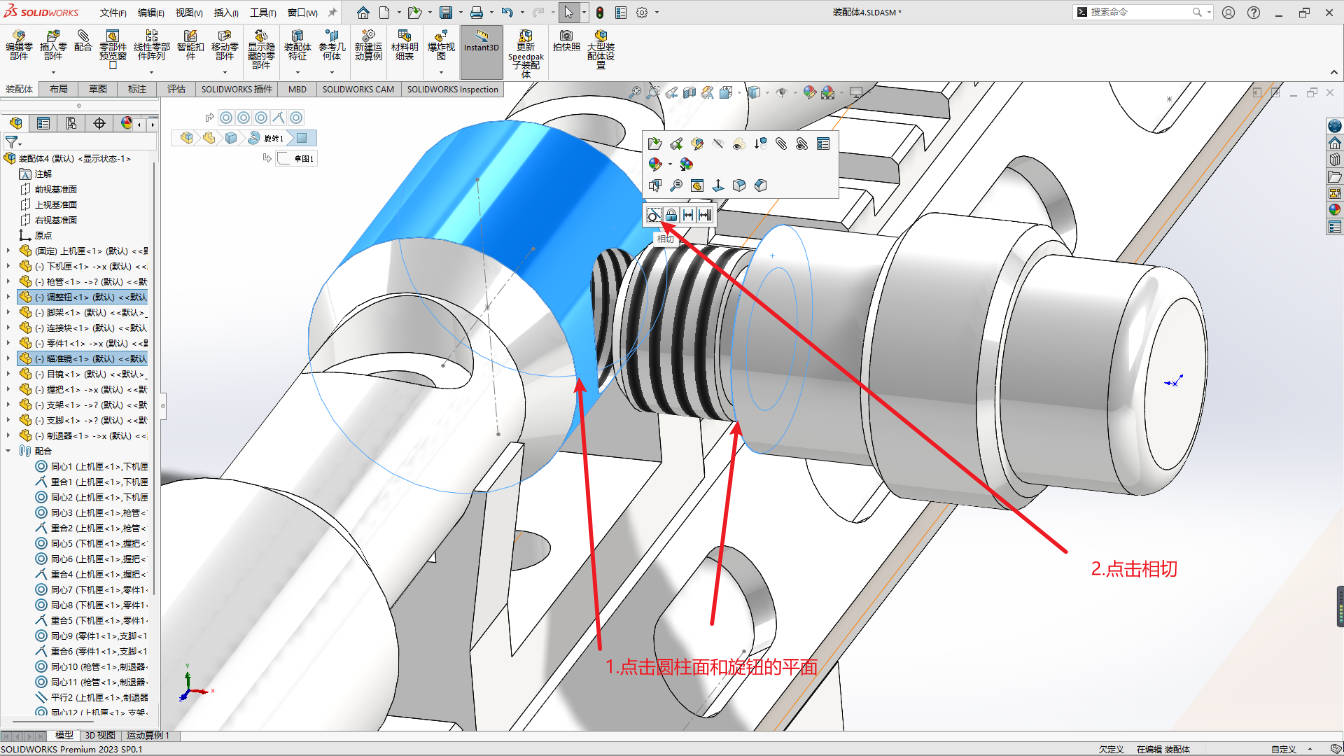1344x756 pixels.
Task: Select 前视基准面 plane in feature tree
Action: pos(56,189)
